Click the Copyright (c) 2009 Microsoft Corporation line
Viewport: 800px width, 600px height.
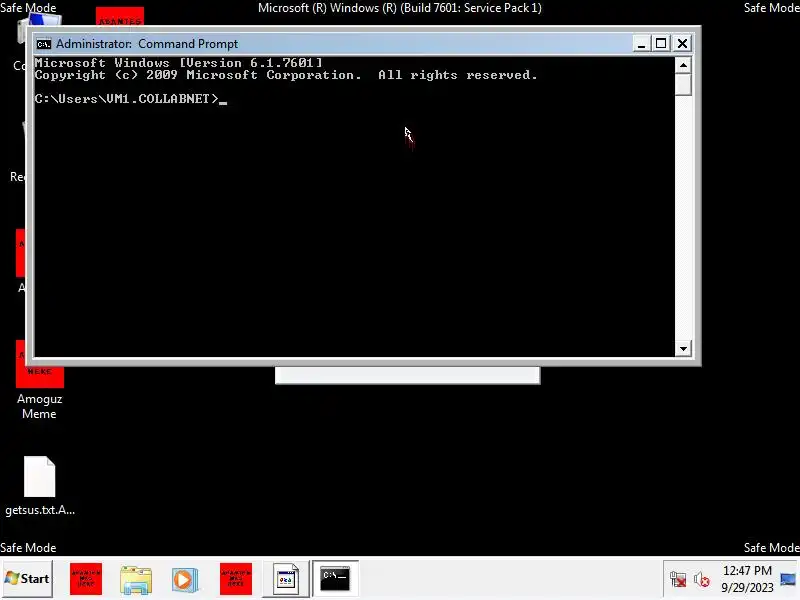tap(286, 75)
